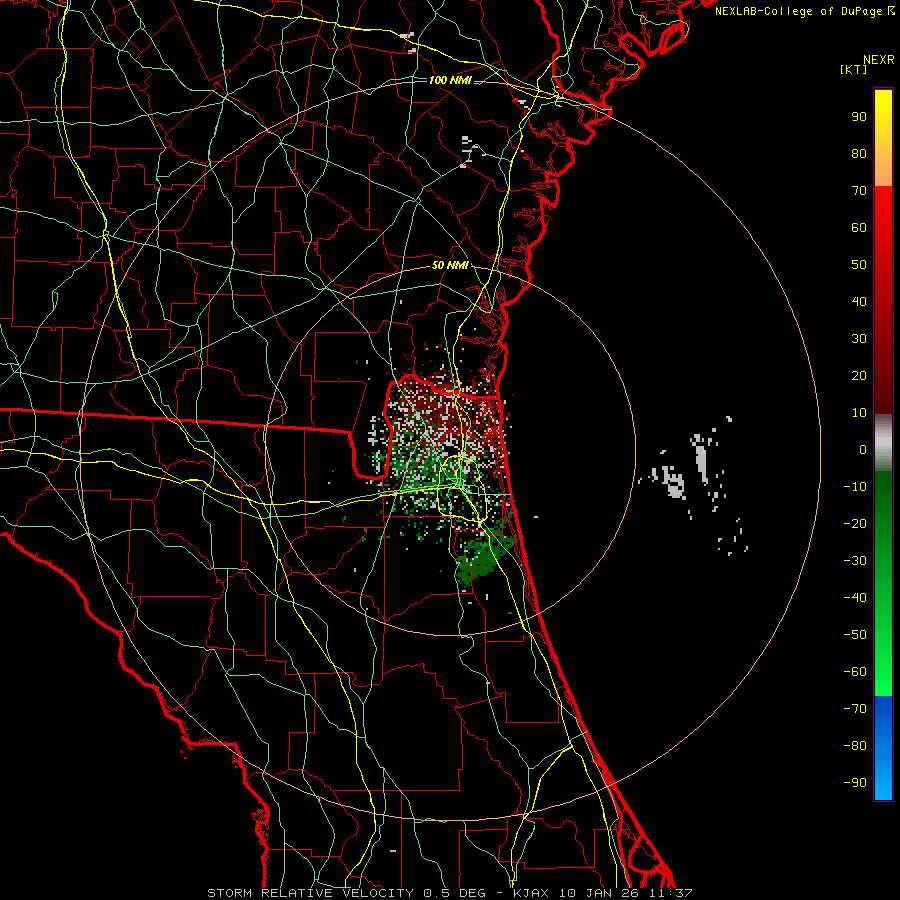Click the STORM RELATIVE VELOCITY caption text
This screenshot has height=900, width=900.
pos(311,893)
